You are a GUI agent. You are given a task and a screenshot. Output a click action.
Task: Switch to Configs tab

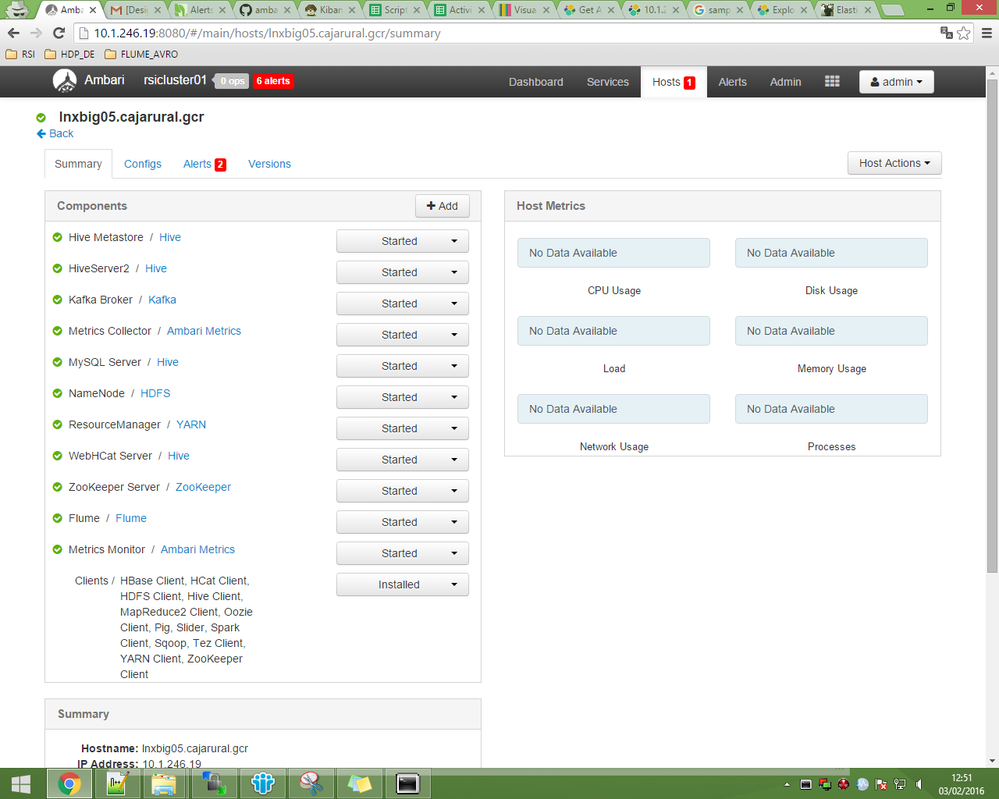click(143, 164)
